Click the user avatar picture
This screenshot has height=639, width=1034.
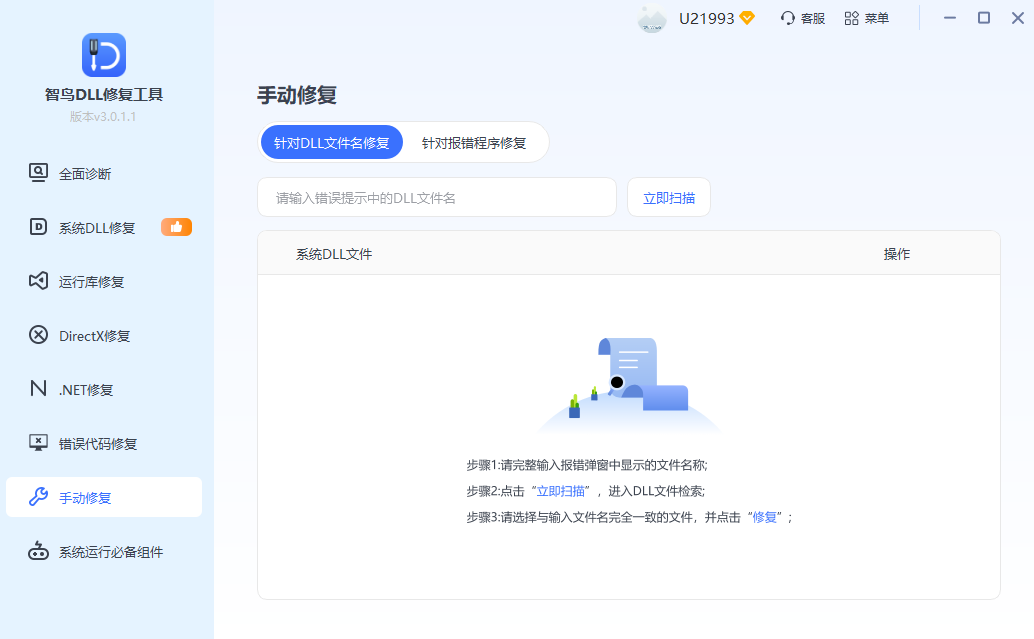coord(652,18)
